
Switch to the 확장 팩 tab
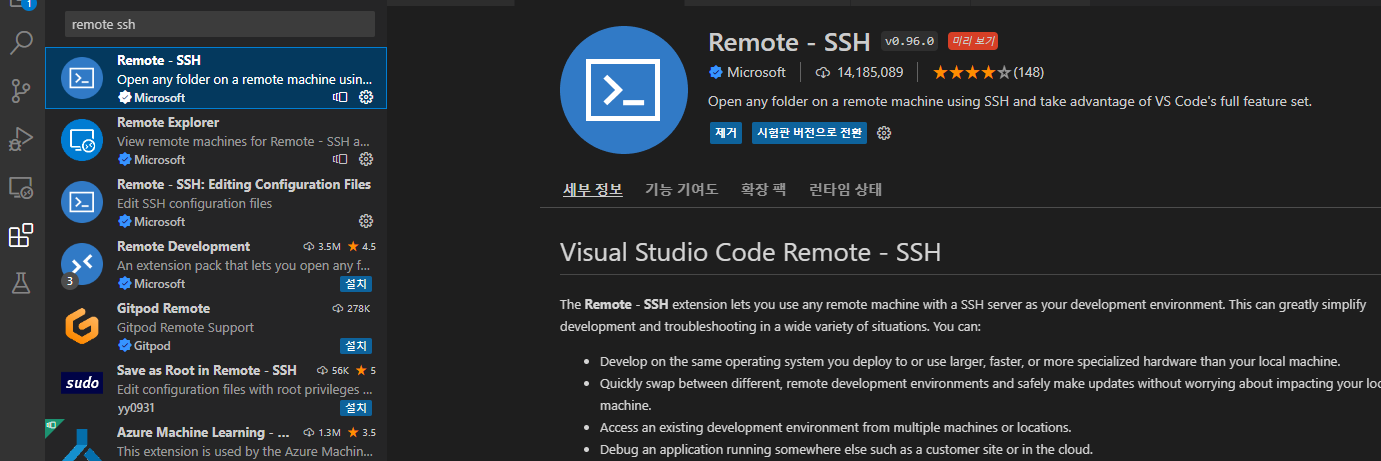click(x=763, y=189)
